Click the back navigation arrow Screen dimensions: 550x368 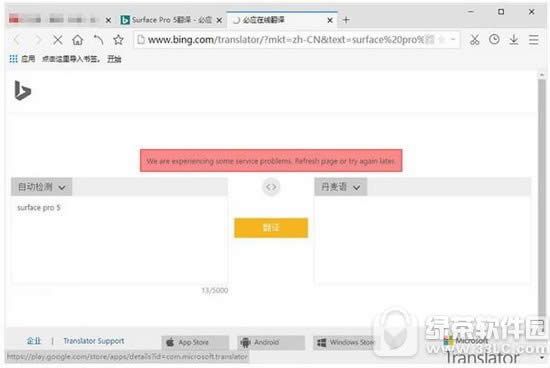pyautogui.click(x=17, y=40)
